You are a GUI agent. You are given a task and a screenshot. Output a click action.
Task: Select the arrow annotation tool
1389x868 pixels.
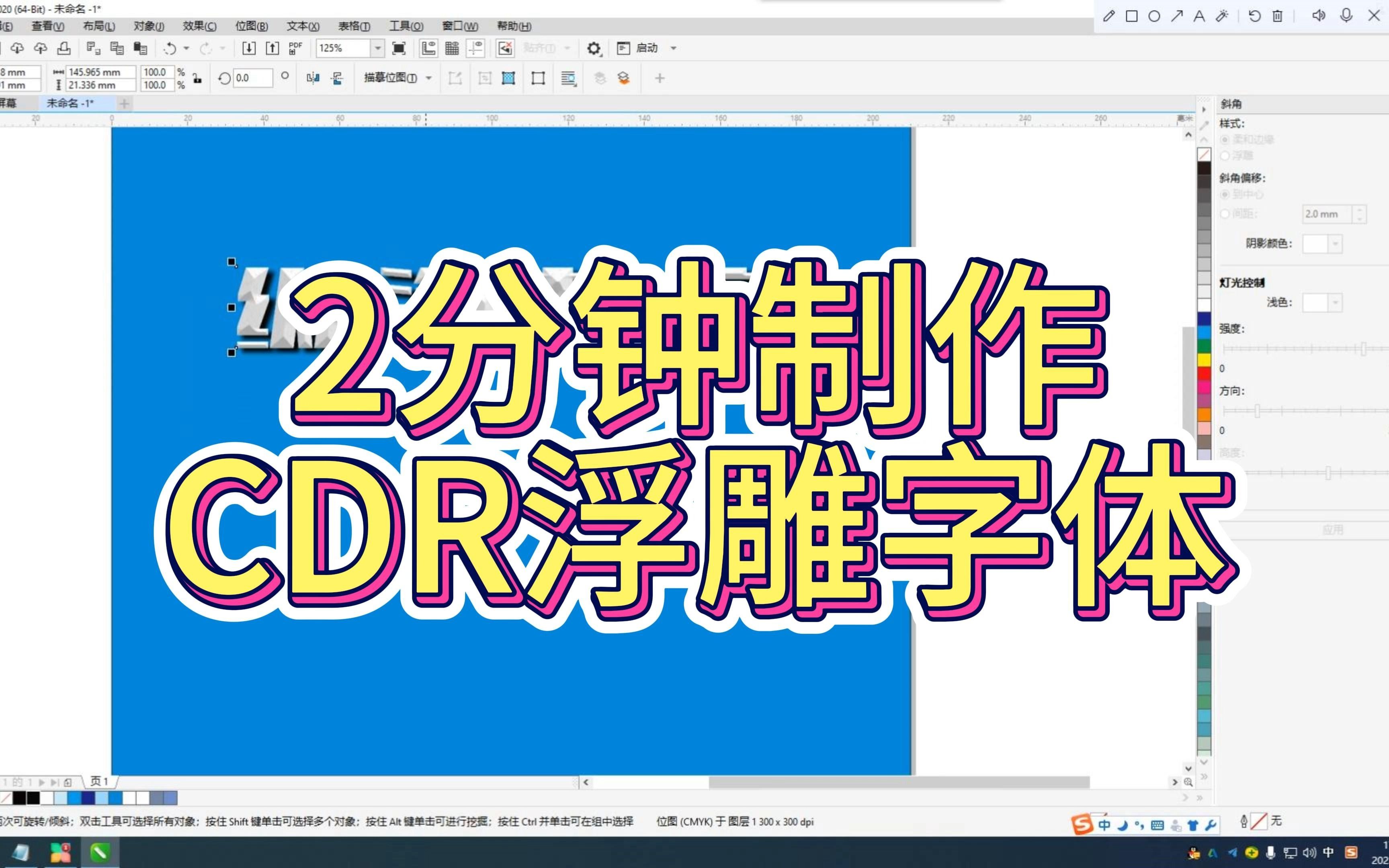point(1177,16)
